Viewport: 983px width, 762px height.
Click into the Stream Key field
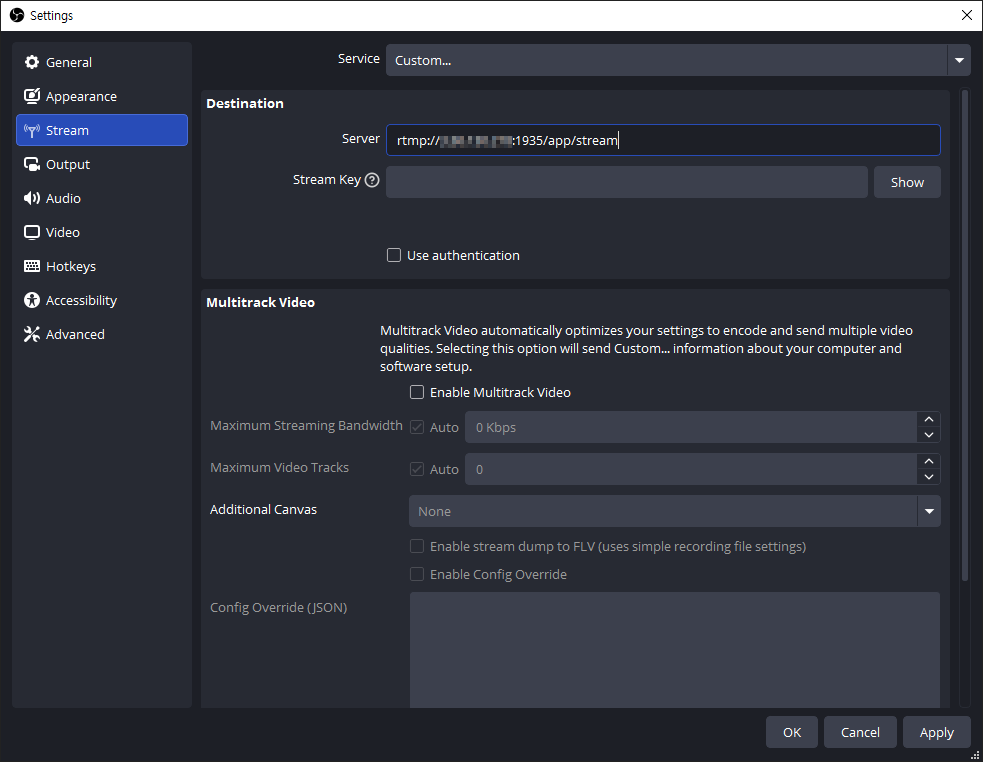[626, 182]
